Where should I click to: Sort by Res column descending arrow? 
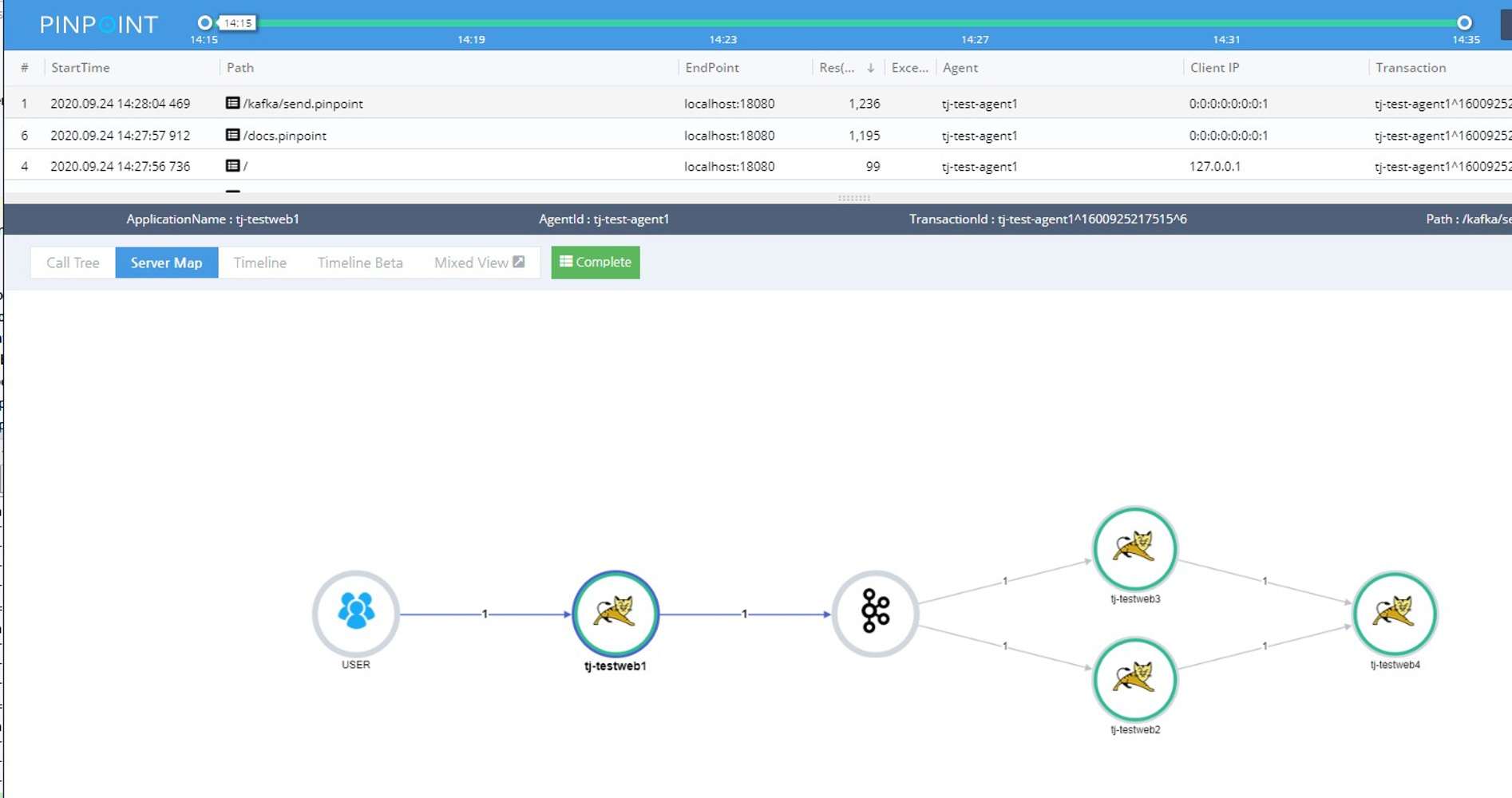tap(871, 68)
